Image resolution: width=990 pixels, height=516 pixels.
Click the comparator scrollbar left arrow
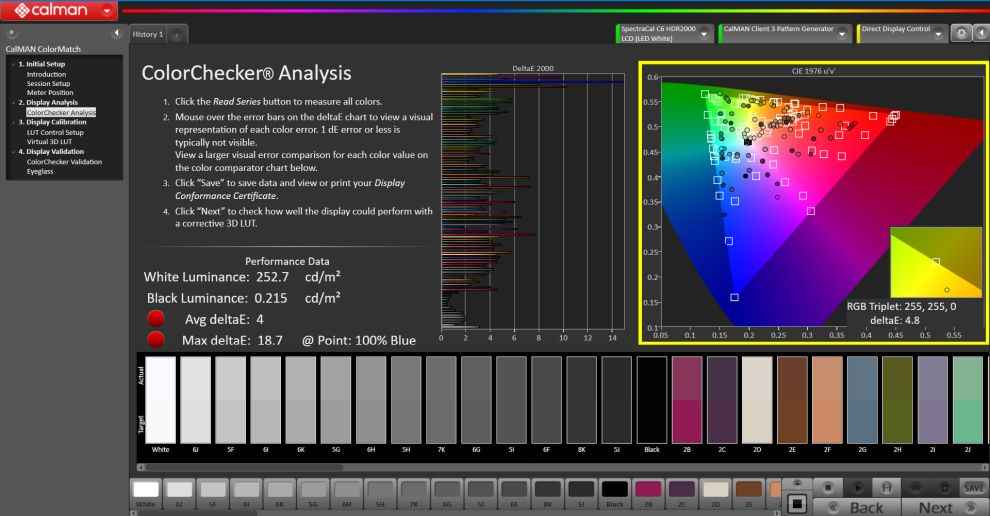coord(141,467)
